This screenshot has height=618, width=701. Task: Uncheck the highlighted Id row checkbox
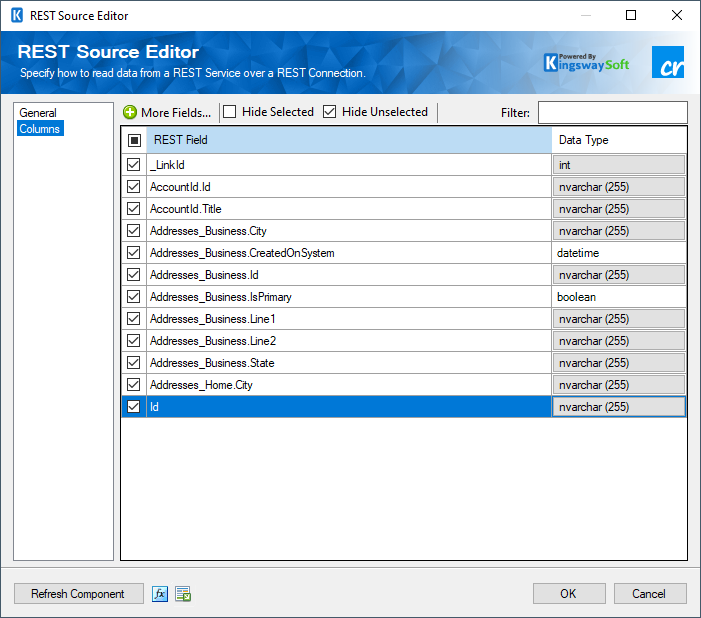(133, 406)
